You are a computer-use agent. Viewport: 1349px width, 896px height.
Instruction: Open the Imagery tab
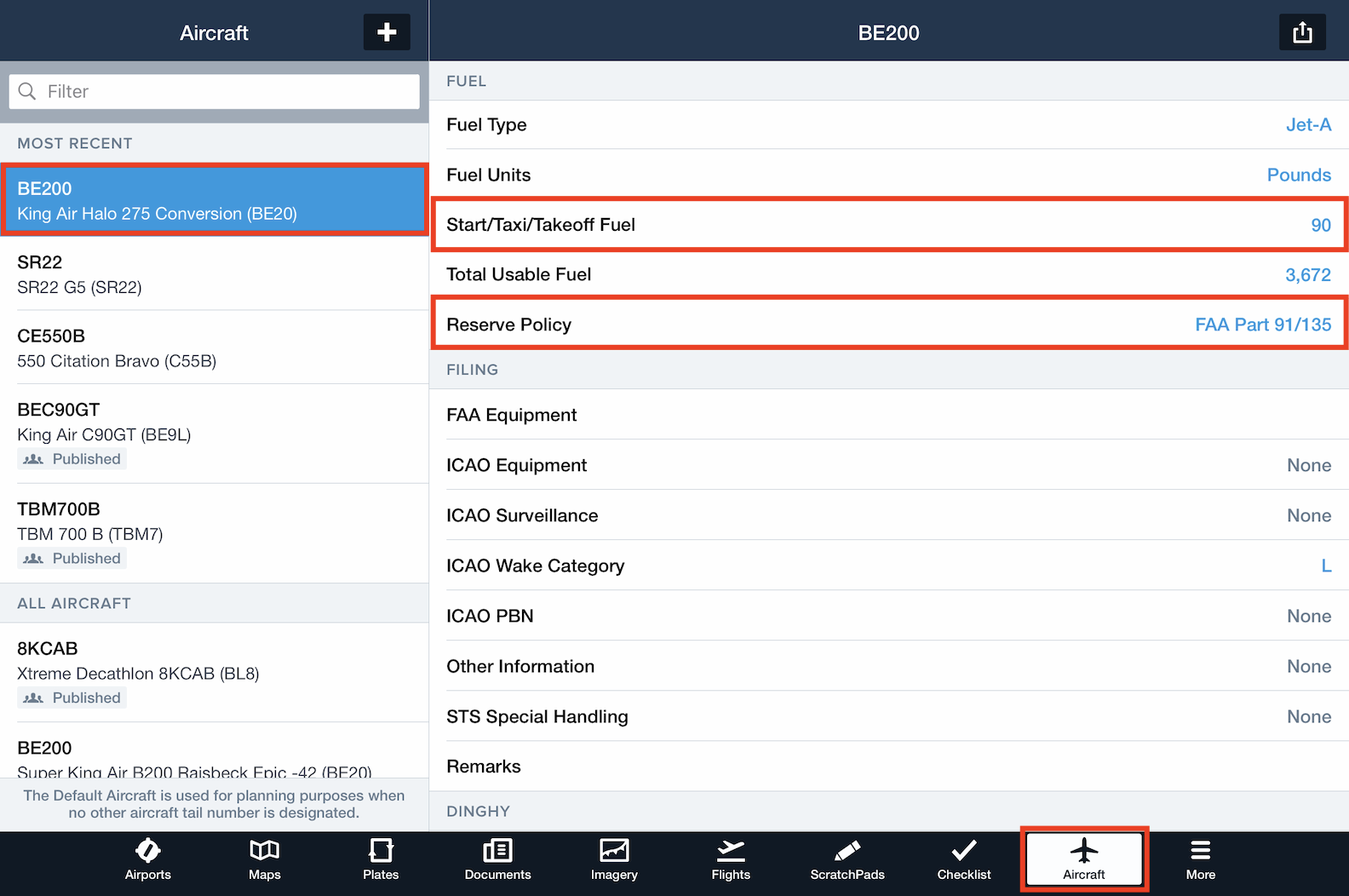tap(614, 860)
